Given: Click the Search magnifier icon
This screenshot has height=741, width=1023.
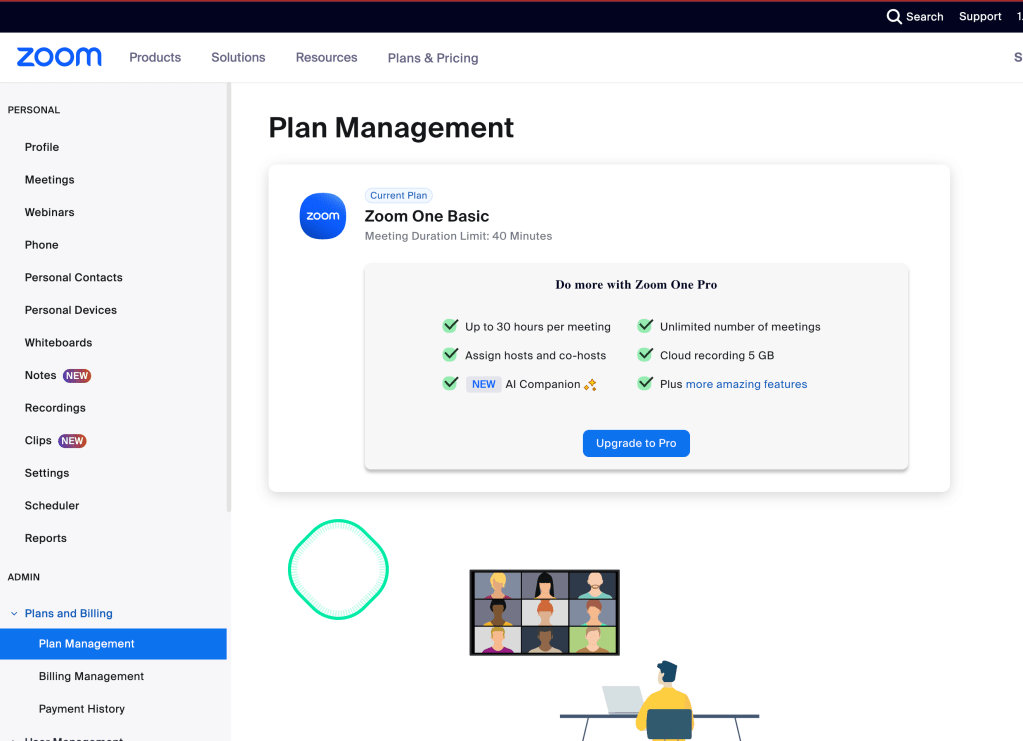Looking at the screenshot, I should [894, 16].
